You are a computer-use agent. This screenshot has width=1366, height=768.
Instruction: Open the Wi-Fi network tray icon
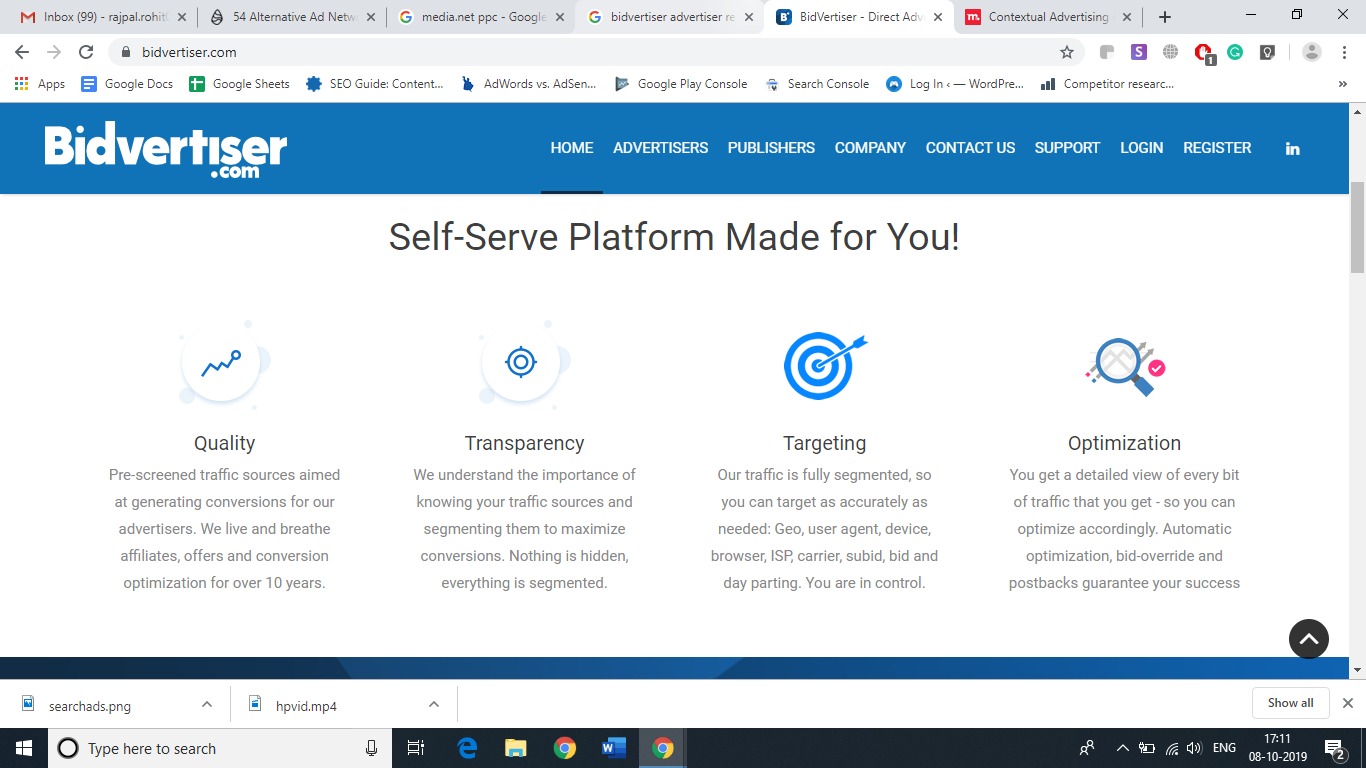coord(1171,748)
